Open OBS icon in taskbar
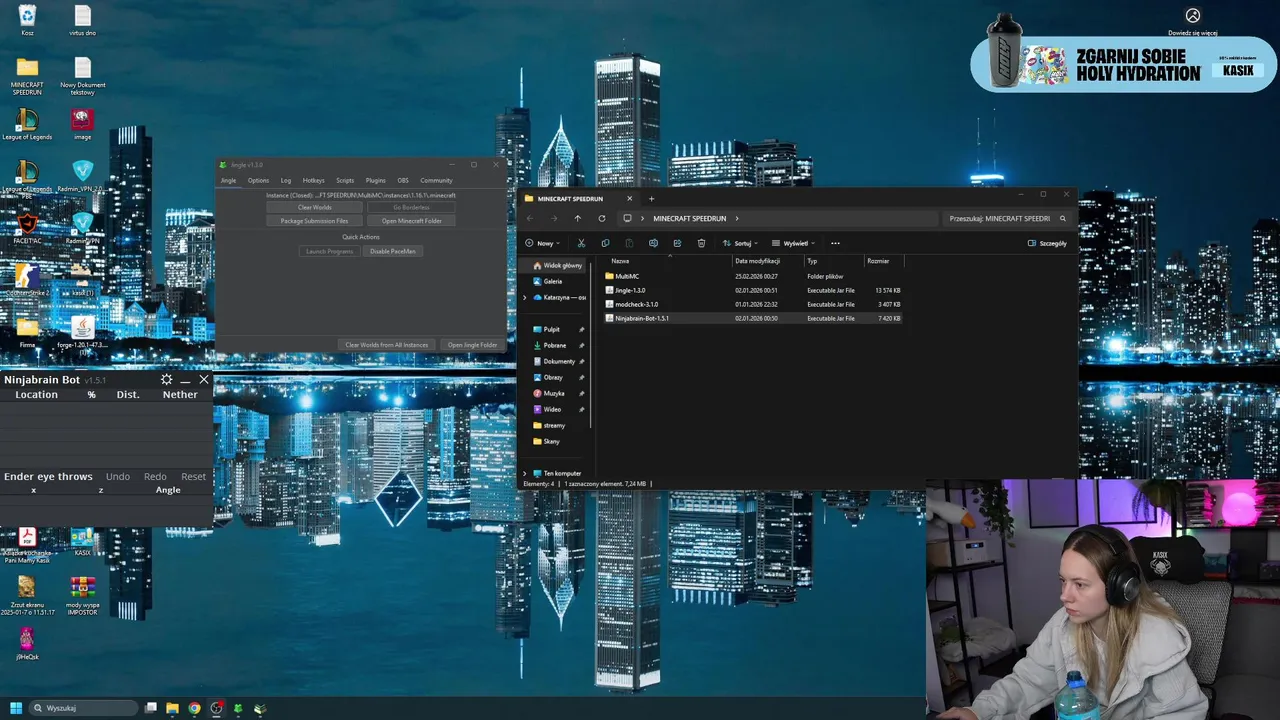Image resolution: width=1280 pixels, height=720 pixels. pos(216,708)
